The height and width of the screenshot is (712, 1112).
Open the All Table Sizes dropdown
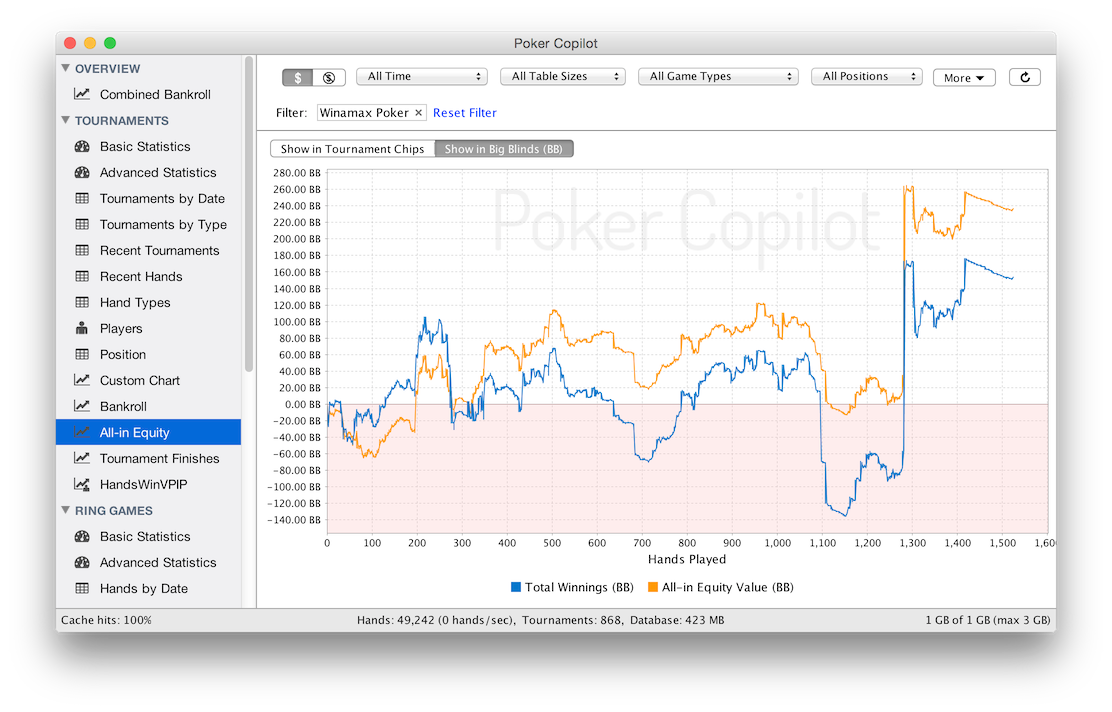563,77
